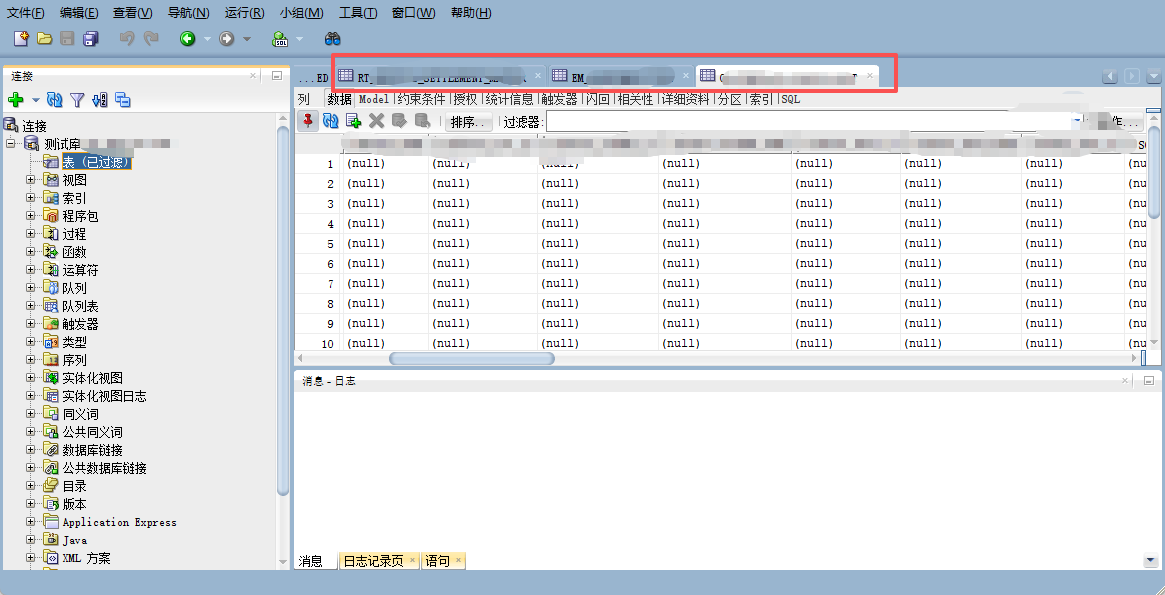Switch to the Model tab
This screenshot has height=595, width=1165.
pyautogui.click(x=374, y=99)
